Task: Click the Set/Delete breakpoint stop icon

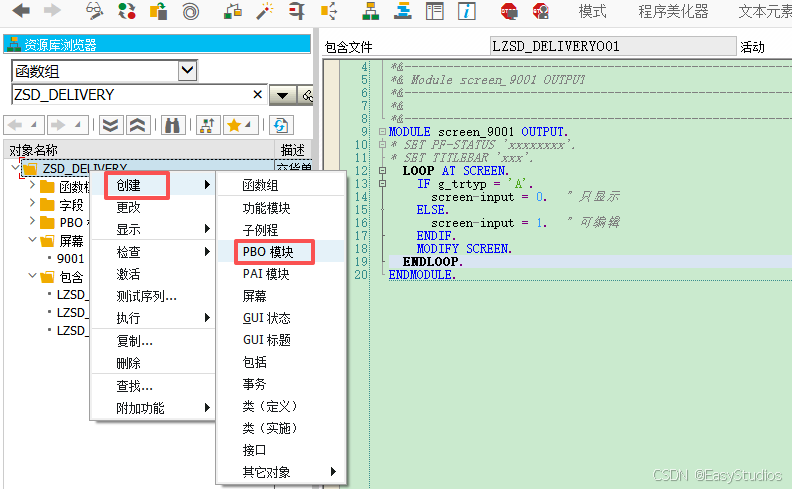Action: pyautogui.click(x=509, y=11)
